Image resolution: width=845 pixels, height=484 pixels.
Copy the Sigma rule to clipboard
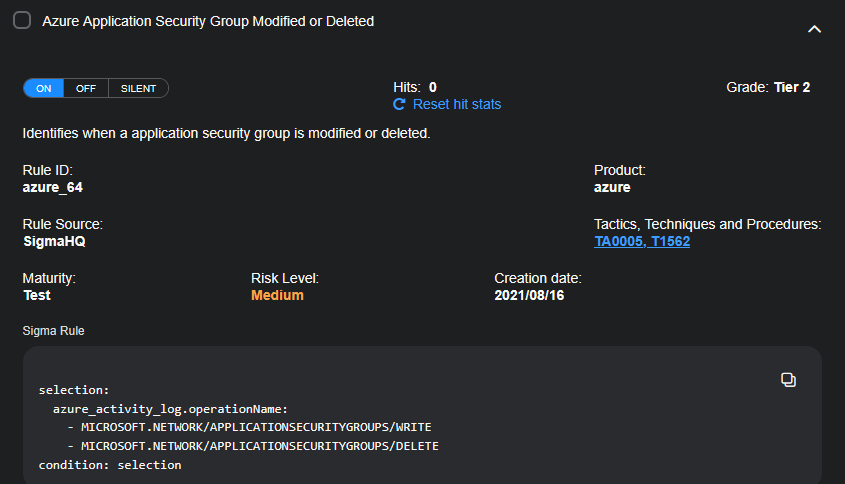[x=788, y=379]
